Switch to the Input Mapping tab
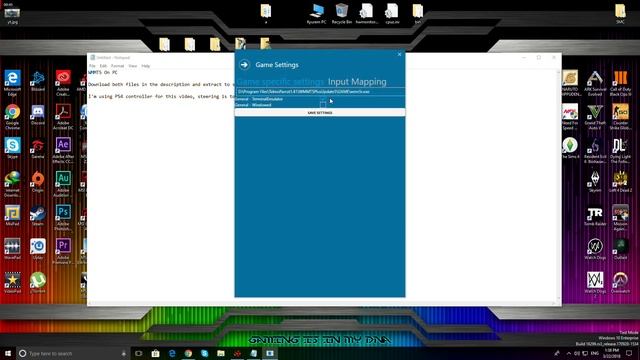Image resolution: width=640 pixels, height=360 pixels. click(x=357, y=82)
